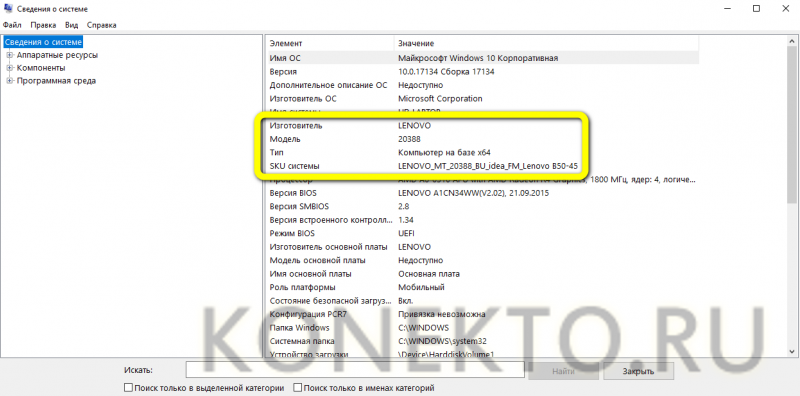Open the Файл menu

tap(12, 25)
